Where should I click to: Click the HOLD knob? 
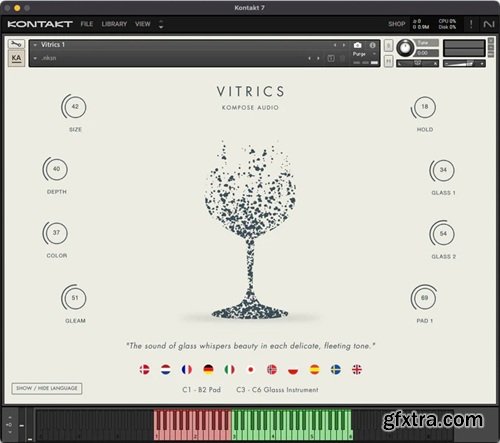pyautogui.click(x=424, y=107)
